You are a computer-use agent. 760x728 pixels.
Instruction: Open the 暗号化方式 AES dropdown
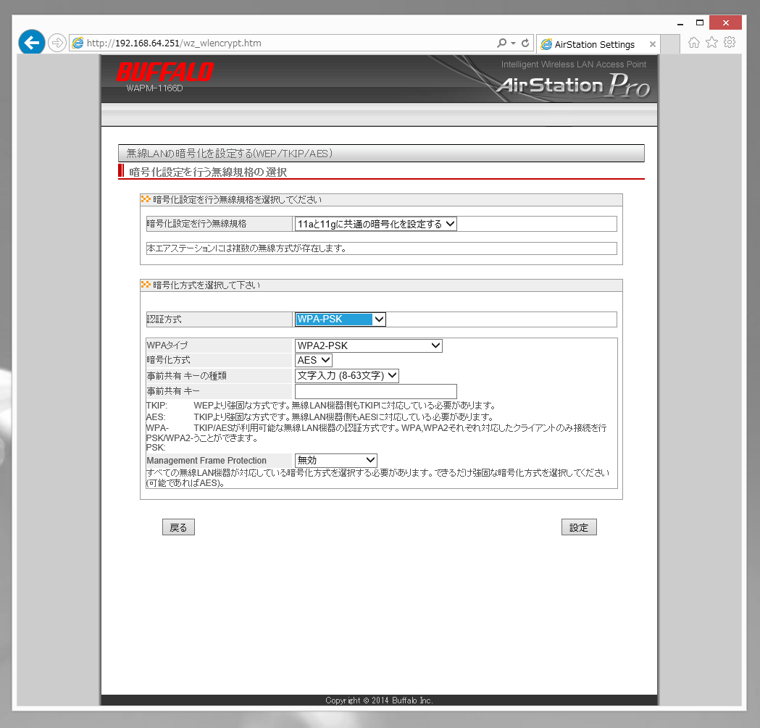click(x=314, y=360)
